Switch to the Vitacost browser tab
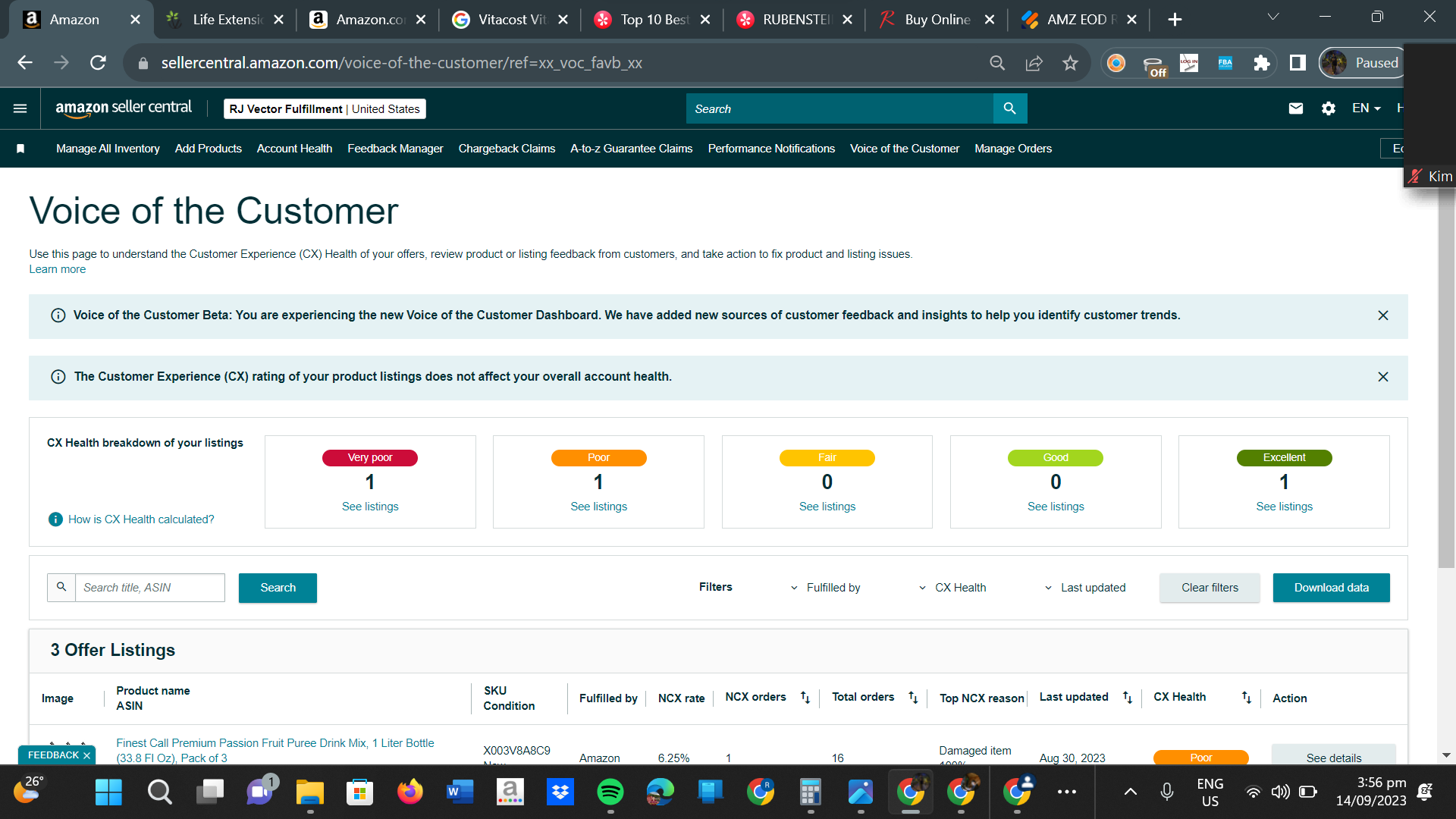The height and width of the screenshot is (819, 1456). click(x=510, y=20)
